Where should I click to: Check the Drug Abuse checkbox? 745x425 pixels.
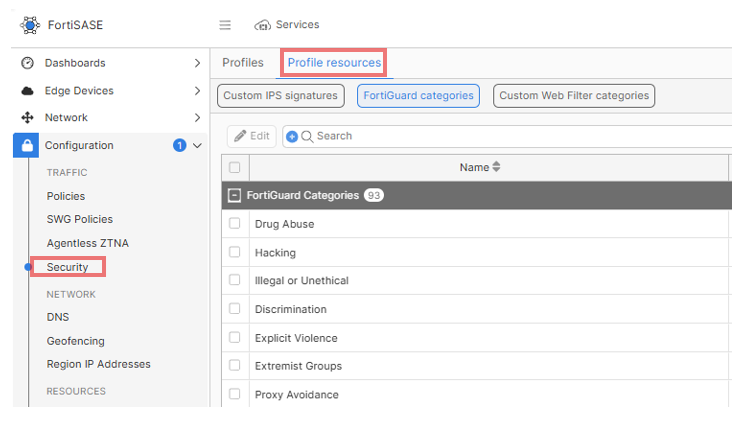point(235,224)
